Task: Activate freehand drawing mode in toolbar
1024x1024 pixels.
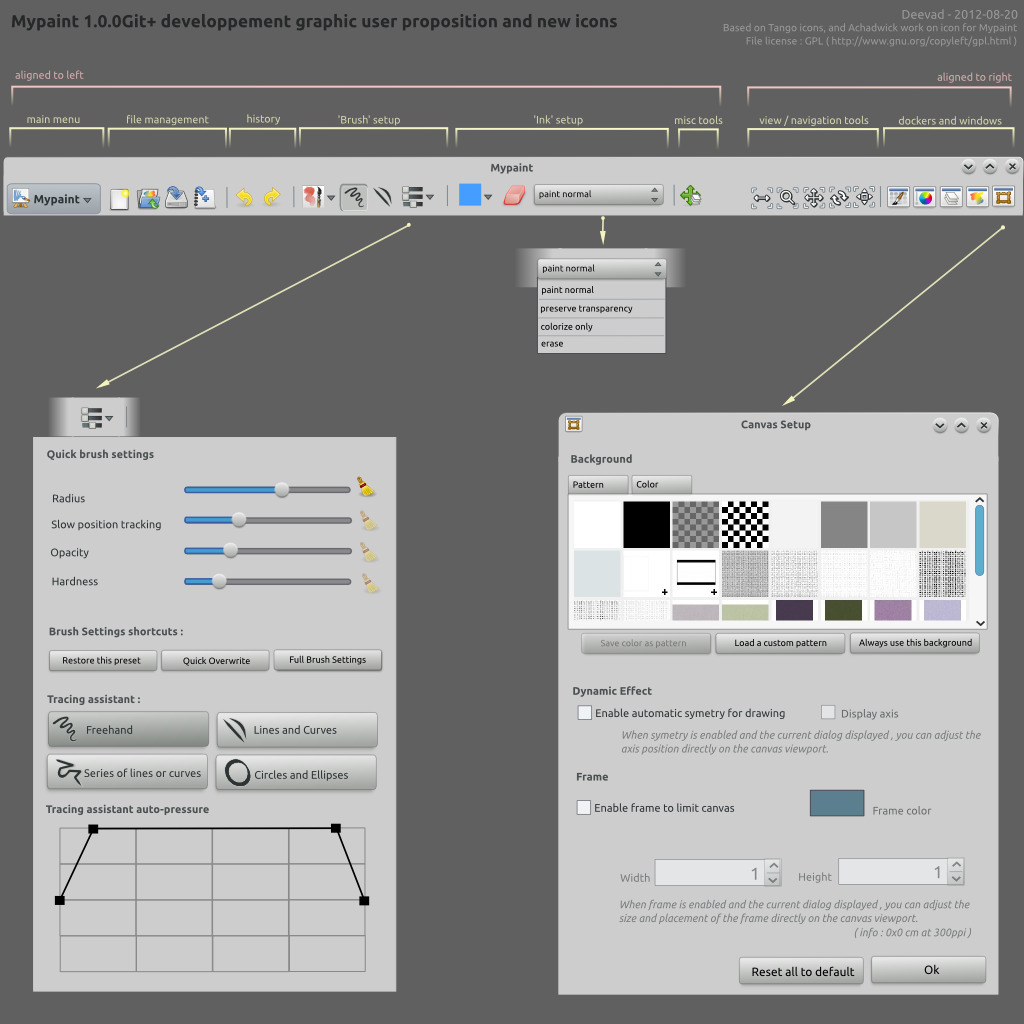Action: coord(353,197)
